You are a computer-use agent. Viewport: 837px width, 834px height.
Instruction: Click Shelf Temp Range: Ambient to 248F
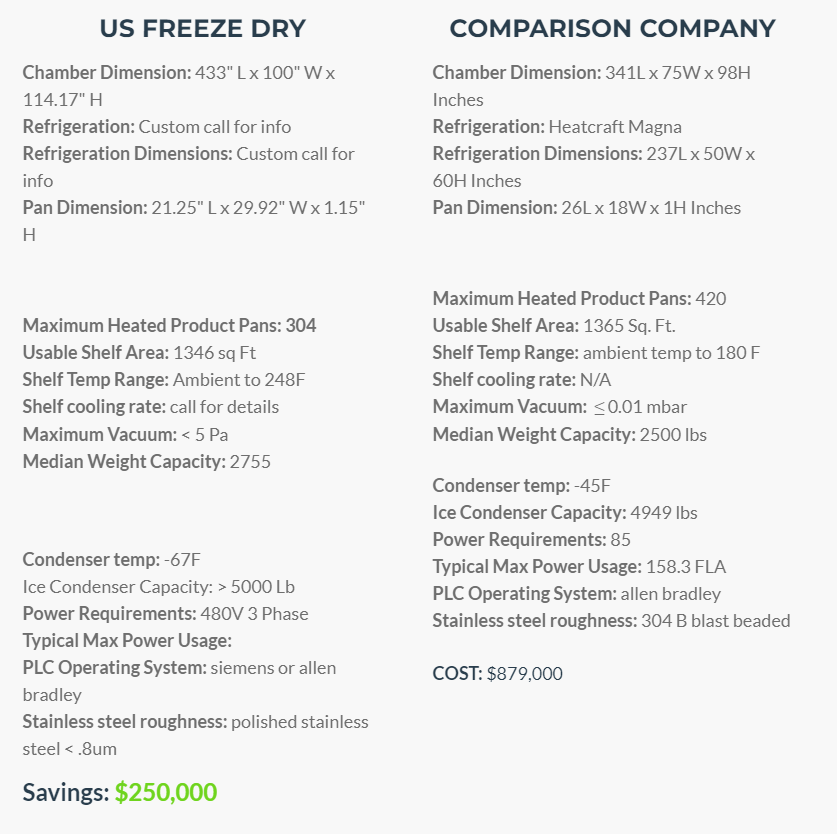click(x=164, y=380)
